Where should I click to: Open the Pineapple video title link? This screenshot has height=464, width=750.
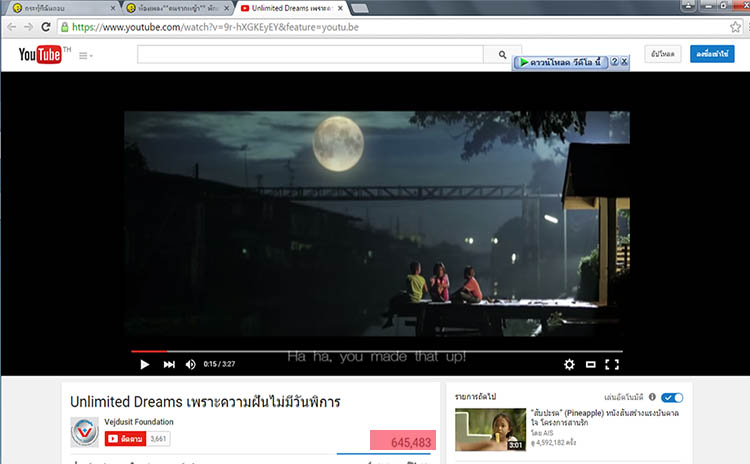605,418
